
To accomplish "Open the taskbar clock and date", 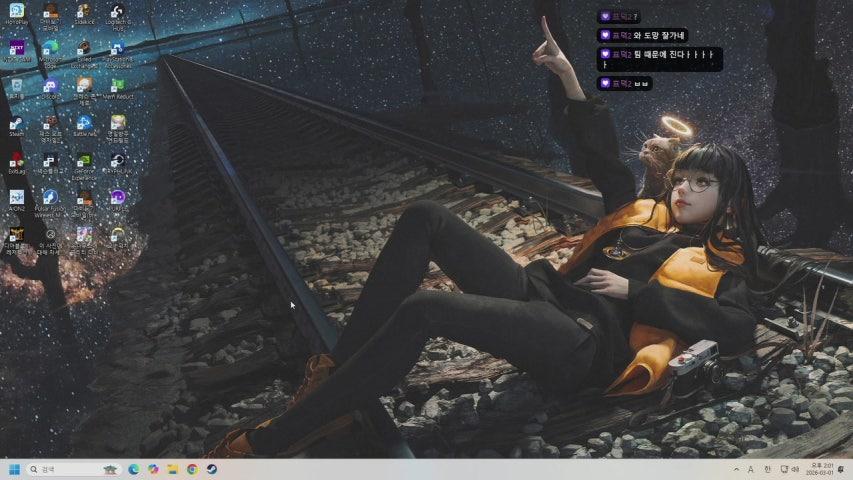I will pyautogui.click(x=821, y=469).
